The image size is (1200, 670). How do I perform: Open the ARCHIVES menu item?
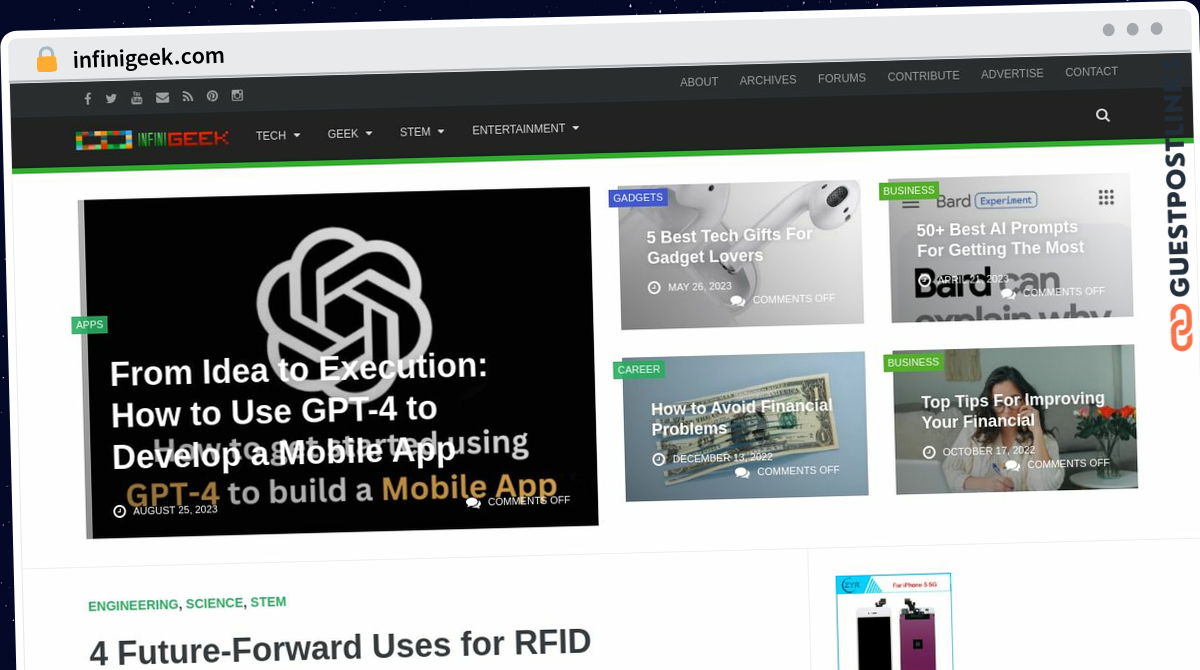[768, 80]
